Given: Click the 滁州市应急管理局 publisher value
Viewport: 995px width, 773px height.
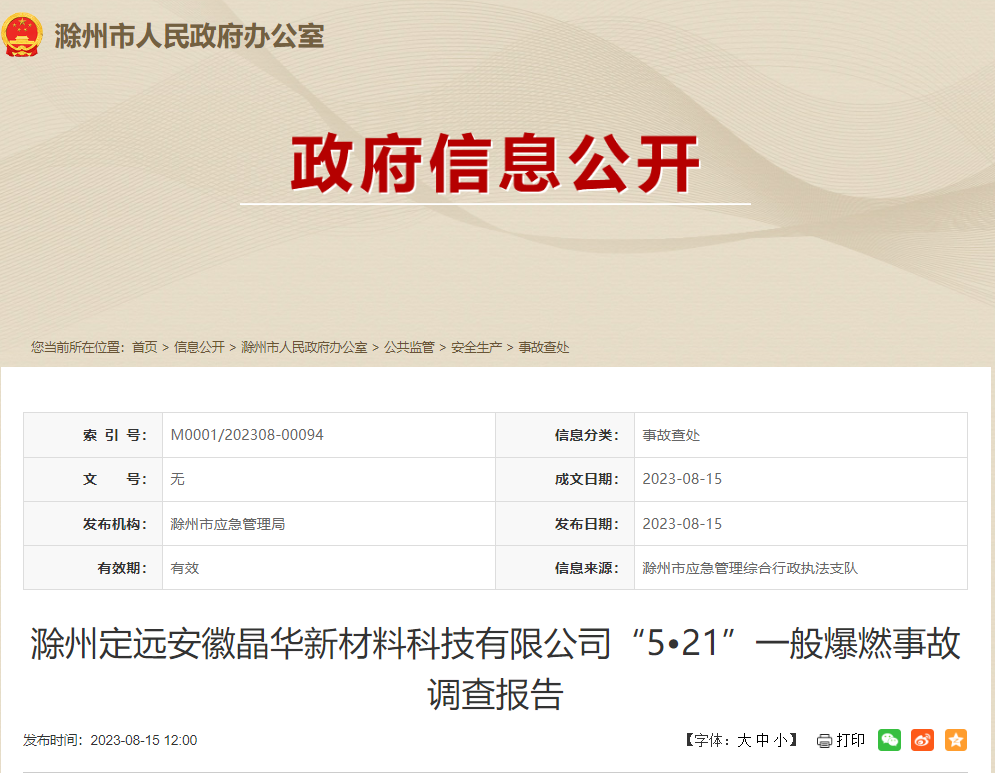Looking at the screenshot, I should pyautogui.click(x=228, y=523).
